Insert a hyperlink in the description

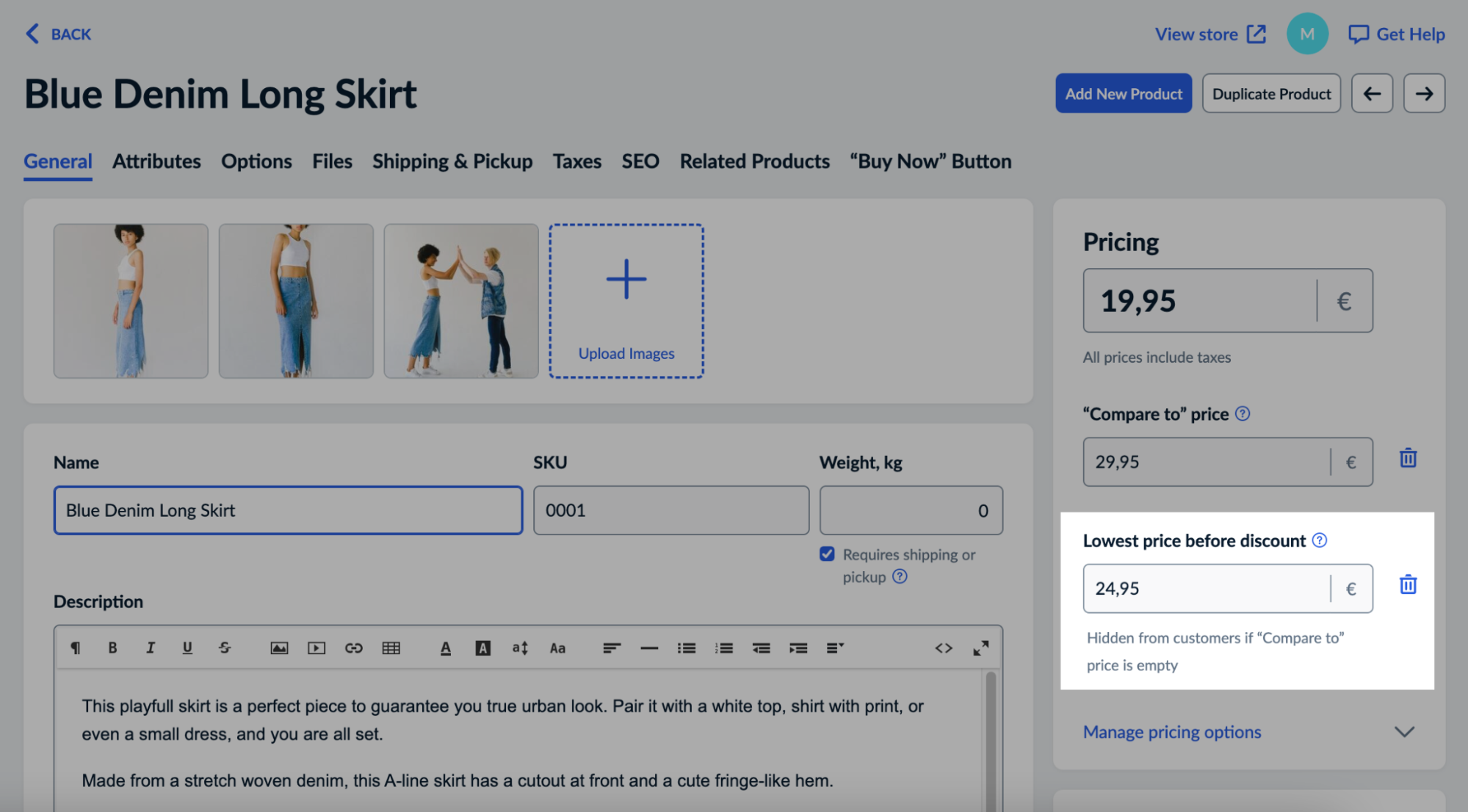(x=355, y=648)
